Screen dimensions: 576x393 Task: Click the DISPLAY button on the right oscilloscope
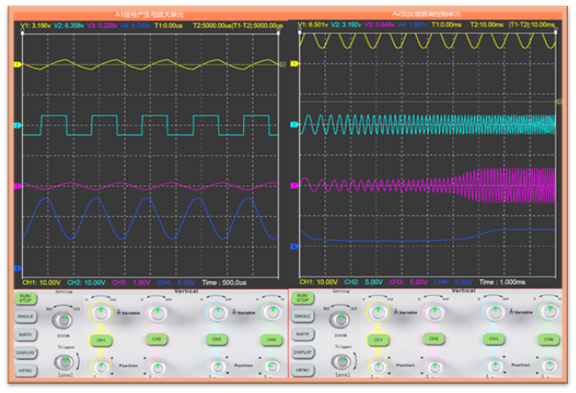[303, 352]
